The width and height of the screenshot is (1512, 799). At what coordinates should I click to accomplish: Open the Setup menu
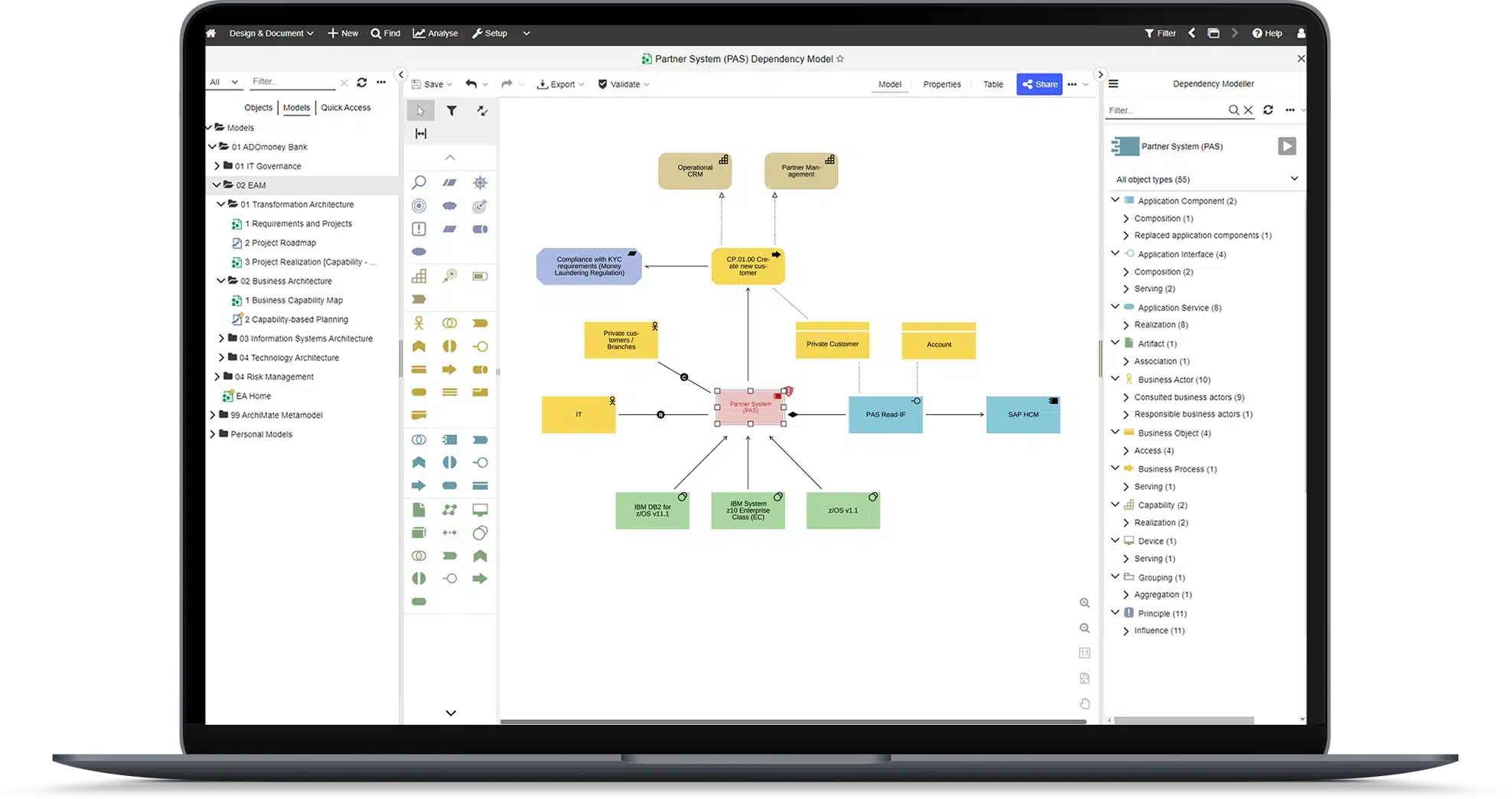[x=490, y=33]
